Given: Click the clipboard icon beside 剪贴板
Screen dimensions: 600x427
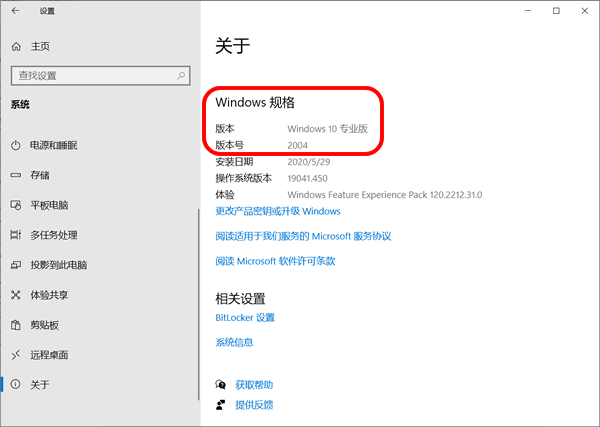Looking at the screenshot, I should (16, 325).
